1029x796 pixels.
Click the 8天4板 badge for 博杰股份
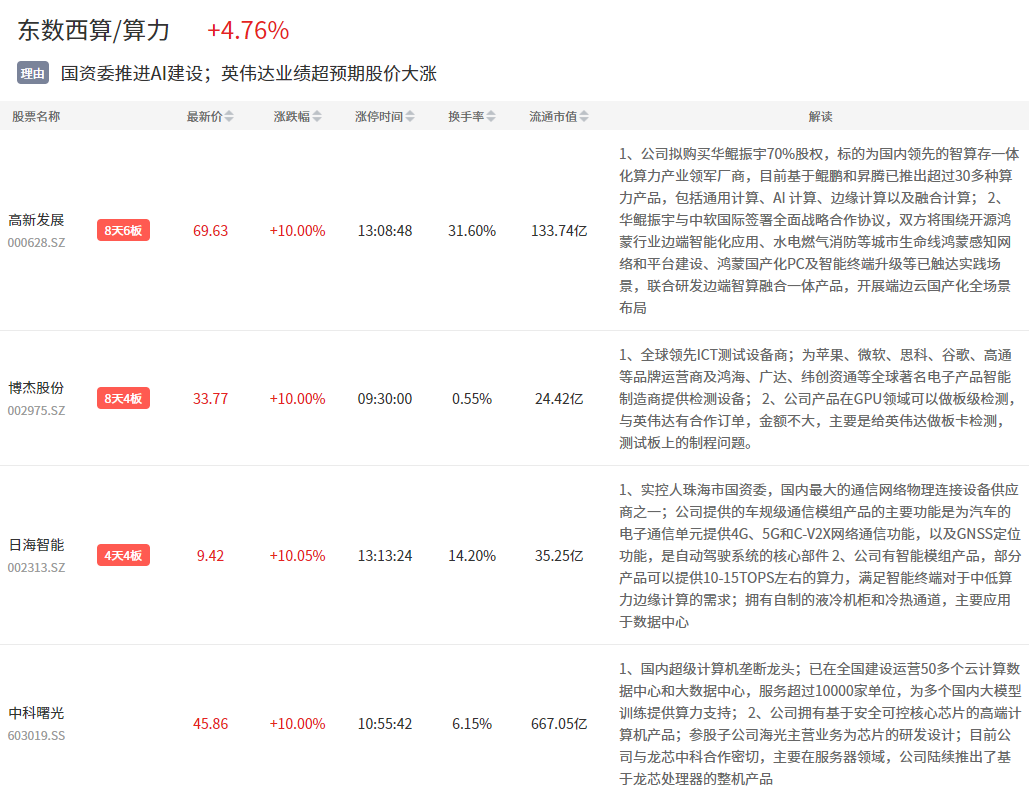coord(123,398)
